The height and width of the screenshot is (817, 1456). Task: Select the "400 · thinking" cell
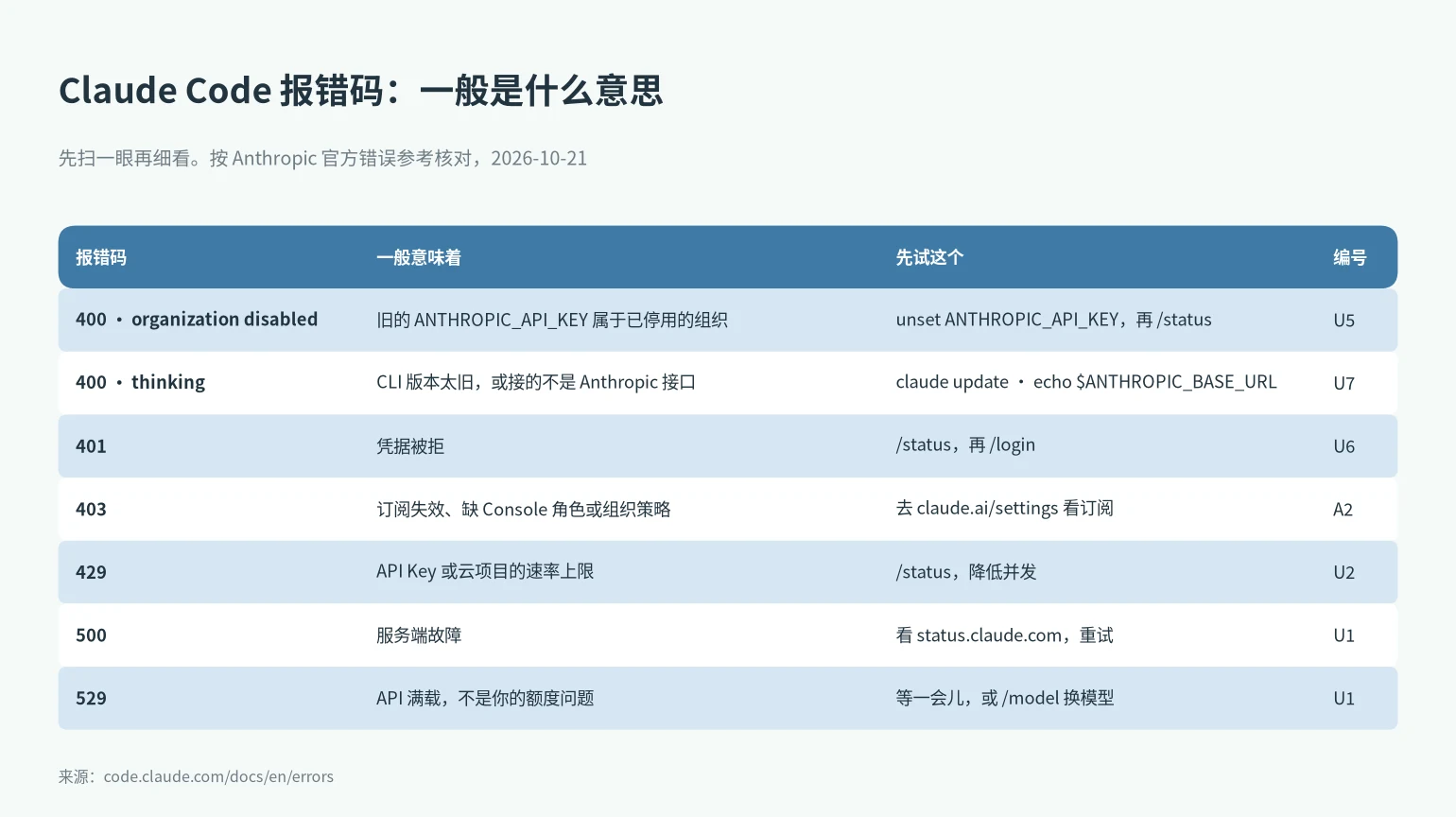[x=140, y=382]
